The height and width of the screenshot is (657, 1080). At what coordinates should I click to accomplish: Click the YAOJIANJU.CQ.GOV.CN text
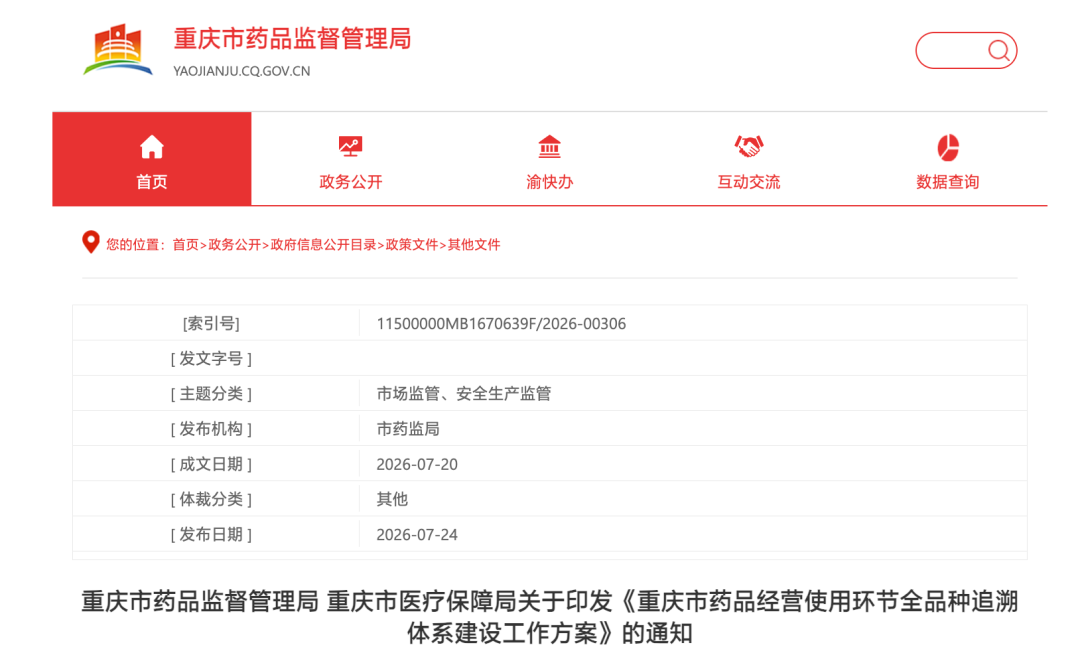[242, 71]
